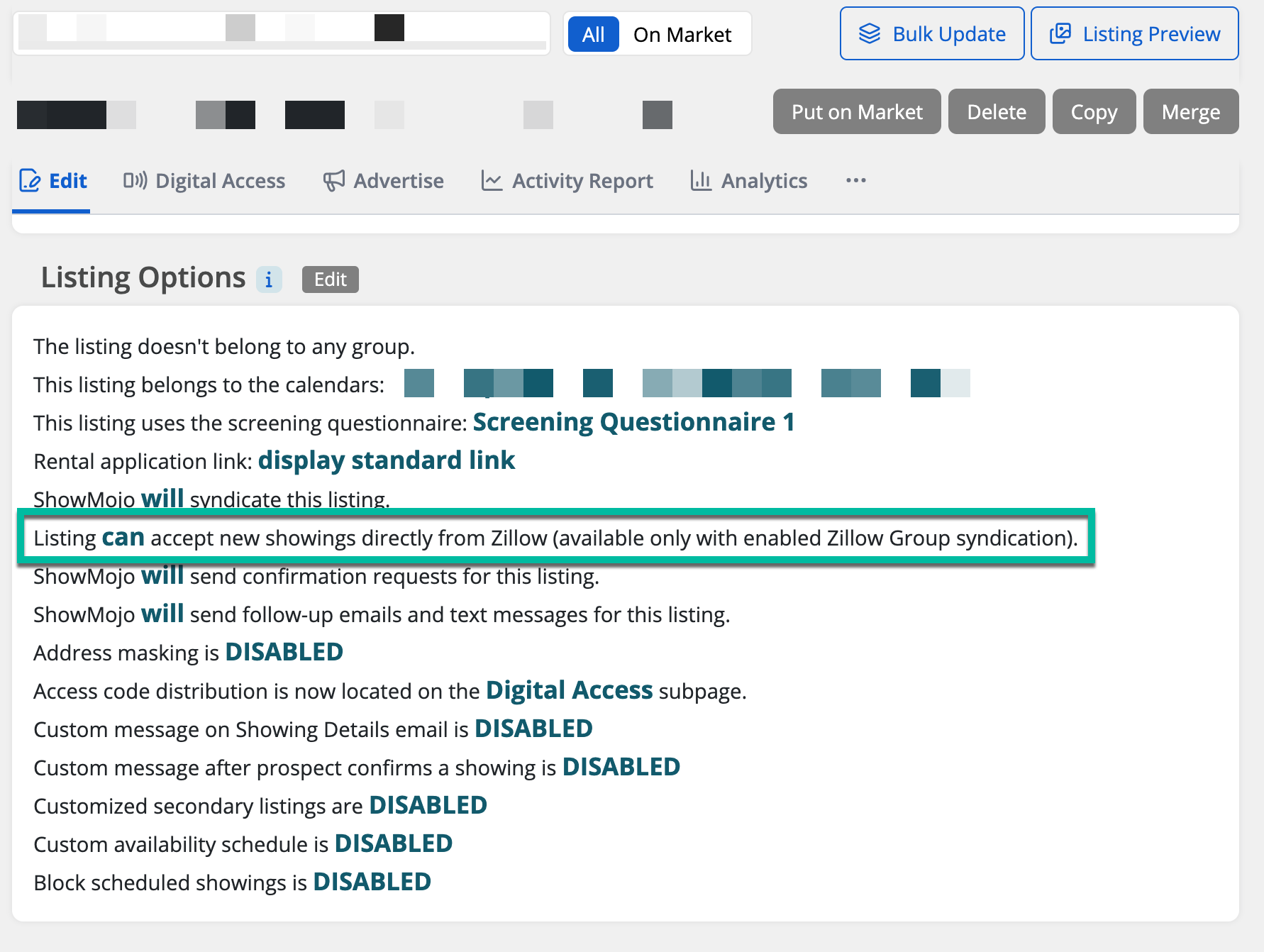Switch filter to On Market
Image resolution: width=1264 pixels, height=952 pixels.
pyautogui.click(x=682, y=34)
